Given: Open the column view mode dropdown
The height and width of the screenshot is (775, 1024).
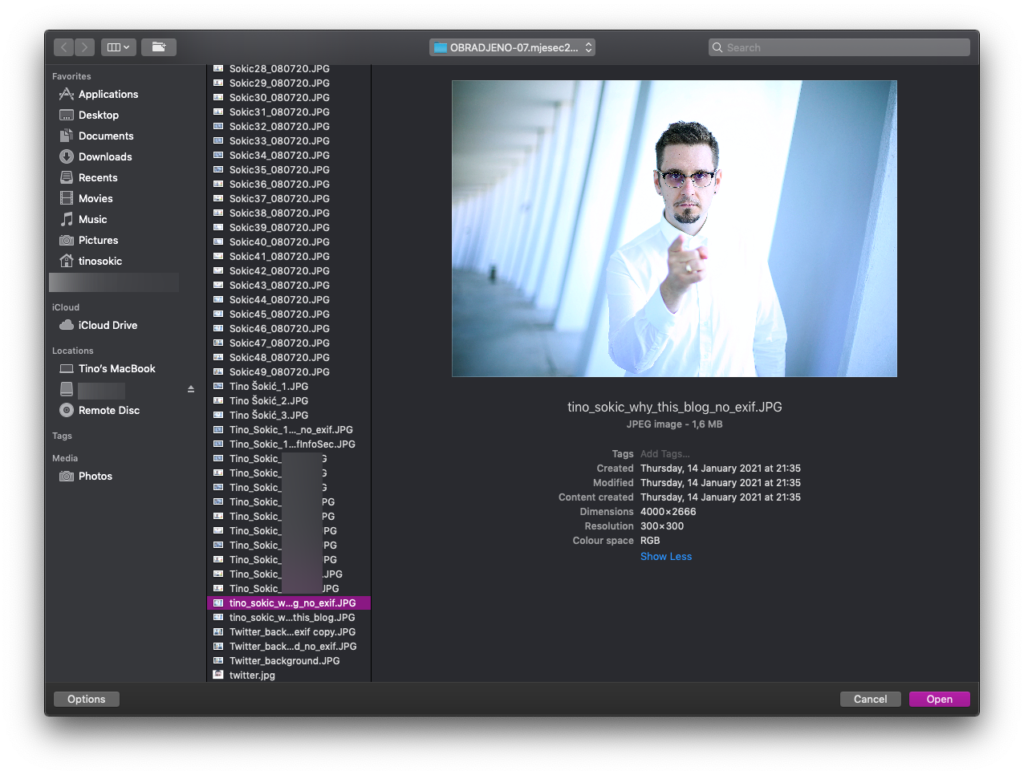Looking at the screenshot, I should point(118,47).
